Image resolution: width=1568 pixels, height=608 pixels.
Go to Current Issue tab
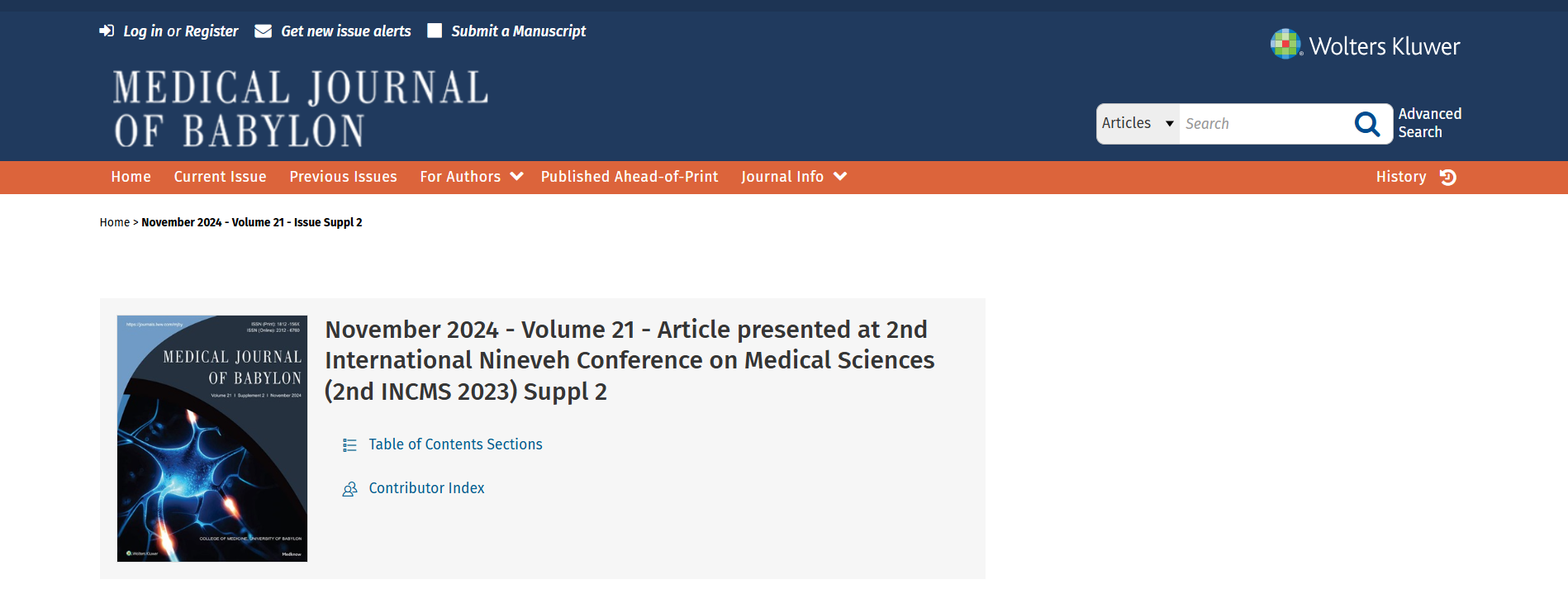pos(220,177)
